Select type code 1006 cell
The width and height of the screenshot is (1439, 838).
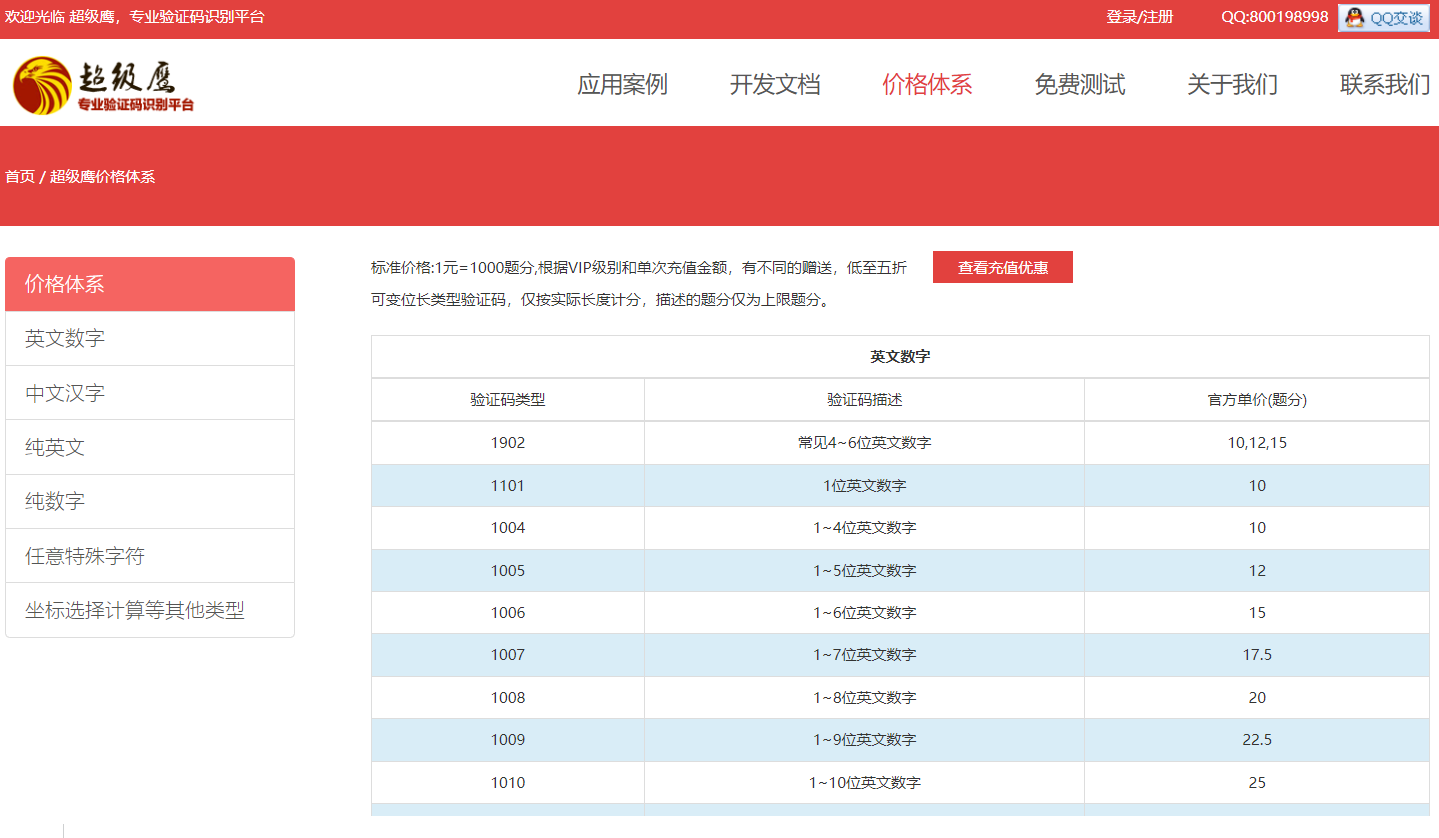(x=508, y=613)
